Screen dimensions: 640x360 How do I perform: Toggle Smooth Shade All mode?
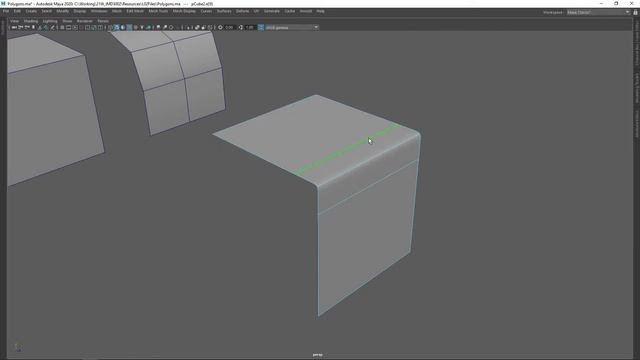tap(116, 27)
